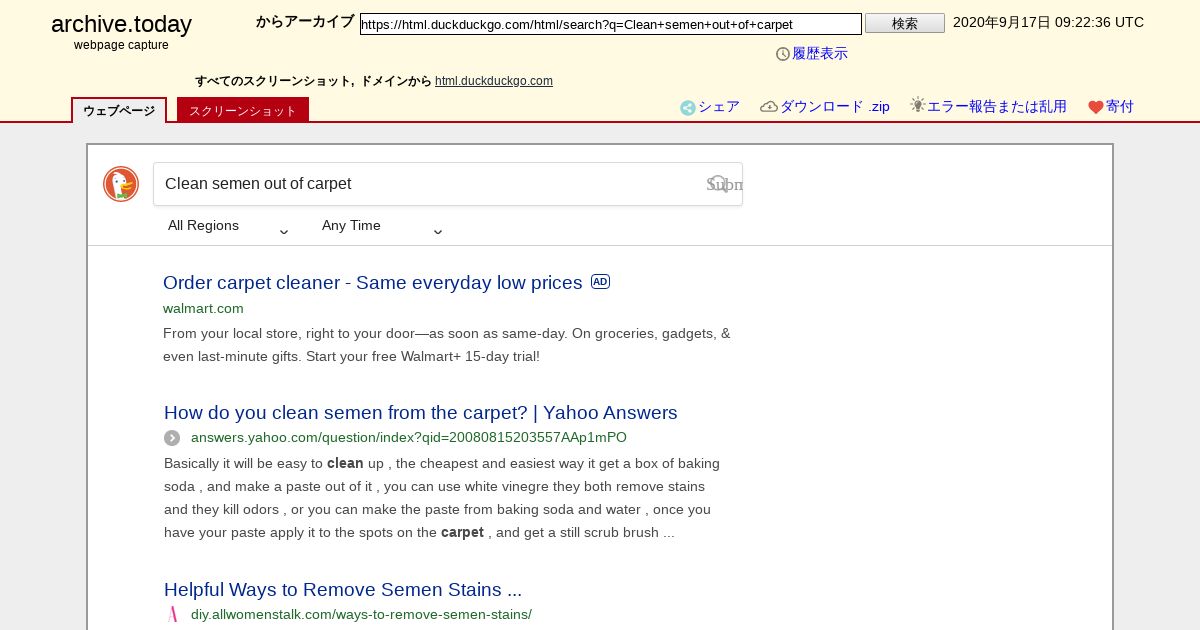
Task: Open the html.duckduckgo.com domain link
Action: pyautogui.click(x=494, y=81)
